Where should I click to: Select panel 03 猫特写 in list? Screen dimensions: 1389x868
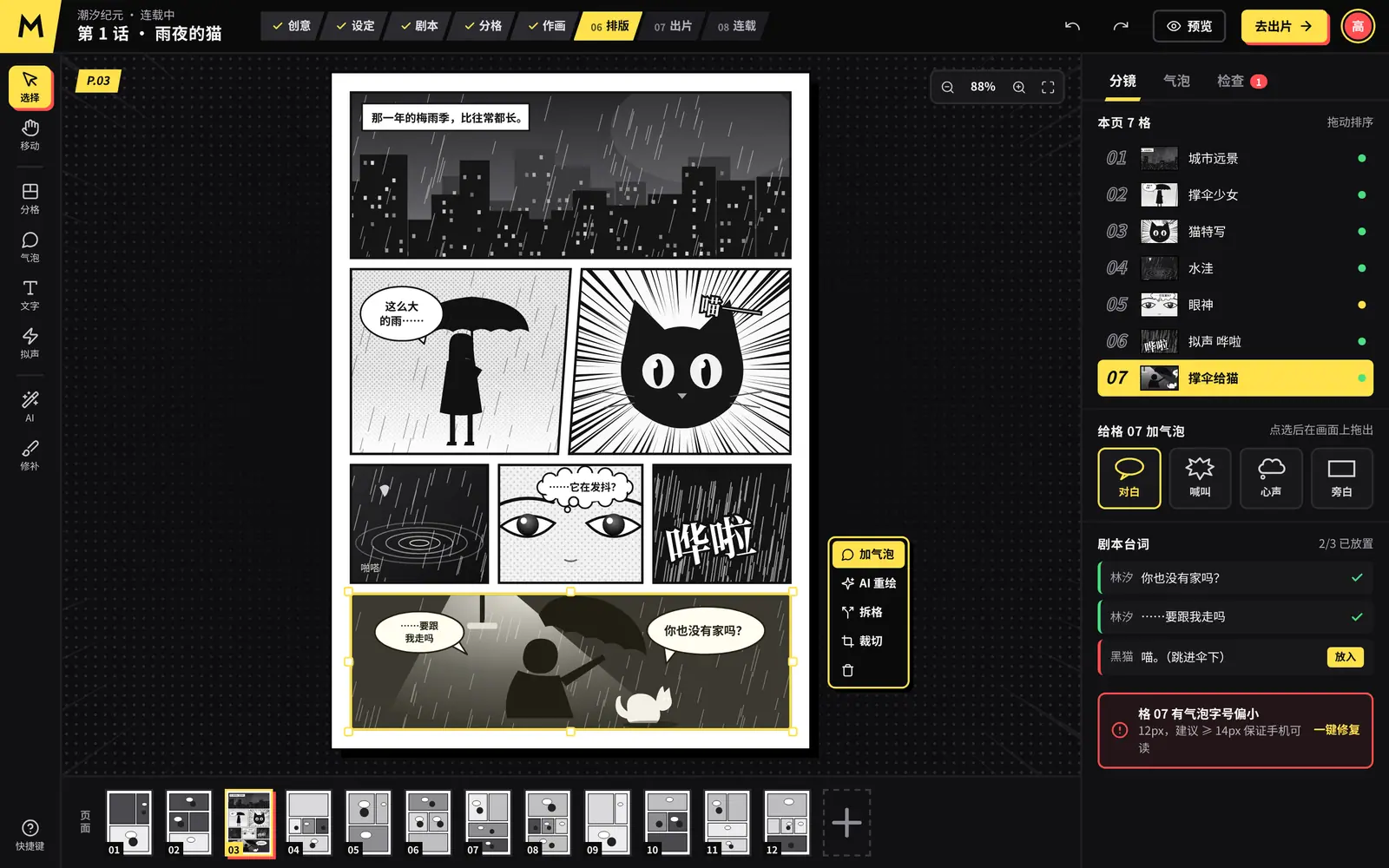(x=1235, y=232)
